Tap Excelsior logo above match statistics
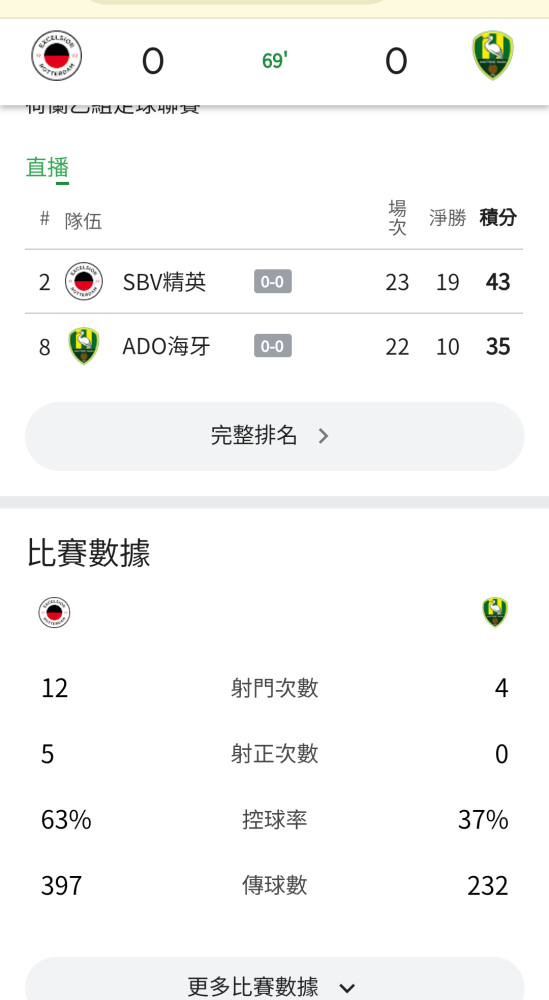Viewport: 549px width, 1000px height. [x=54, y=613]
